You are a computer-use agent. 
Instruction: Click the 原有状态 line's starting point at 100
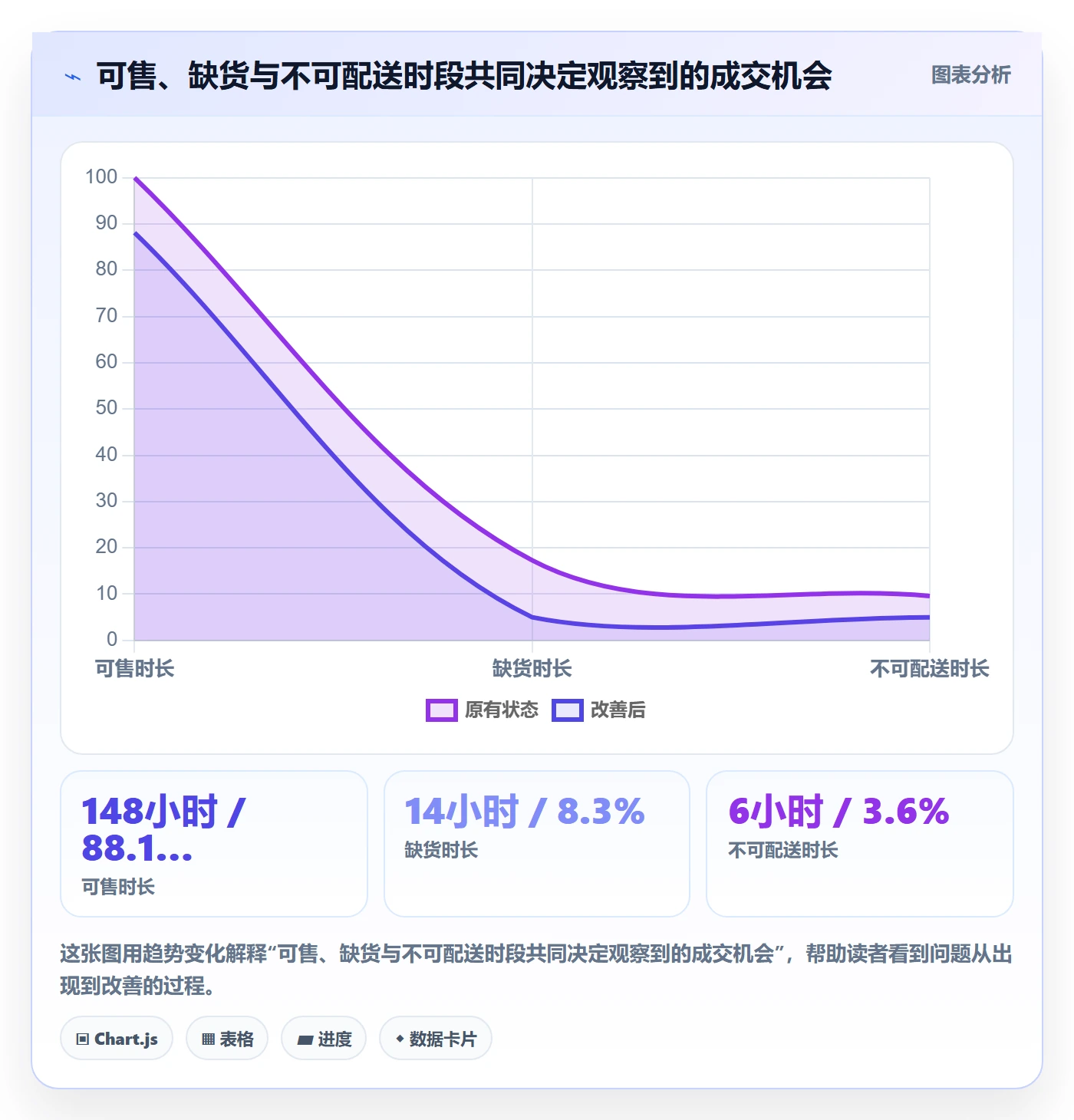point(135,178)
